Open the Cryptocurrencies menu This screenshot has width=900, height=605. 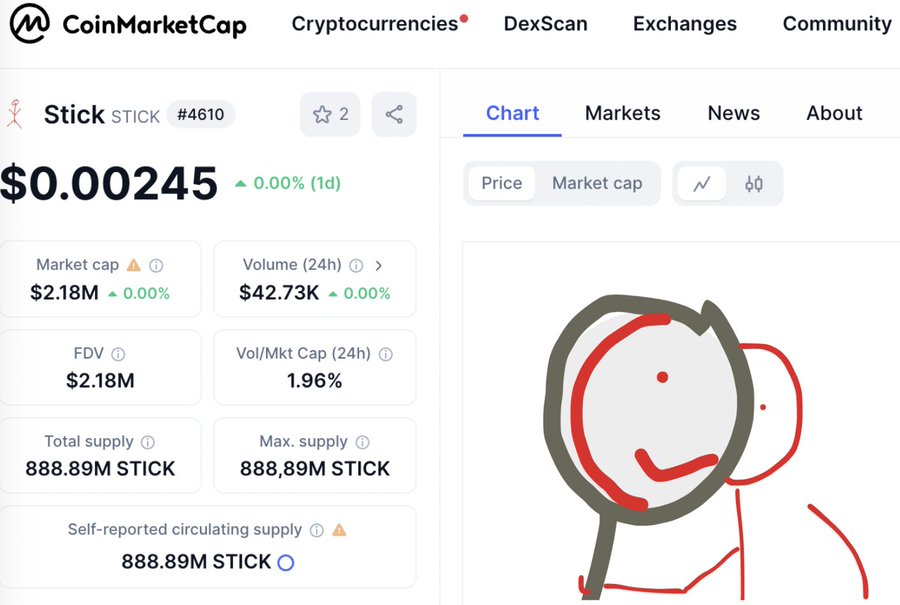pyautogui.click(x=375, y=24)
